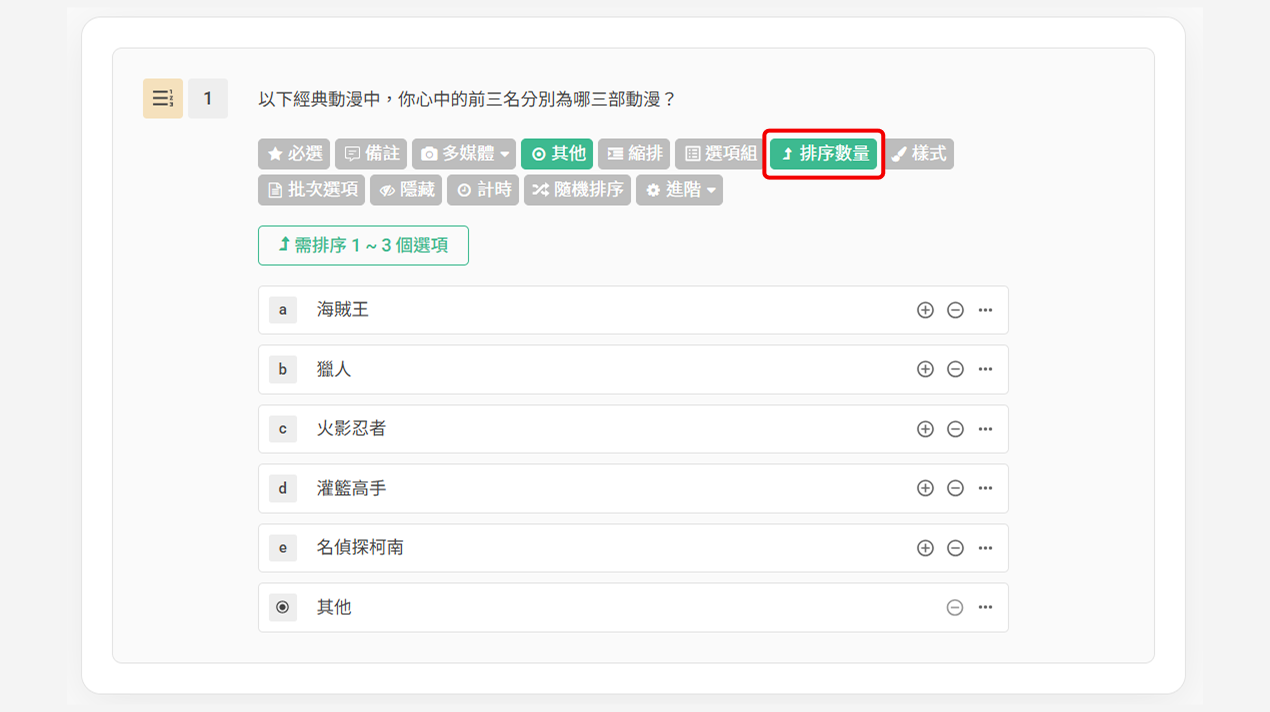Toggle 隱藏 to hide the question
This screenshot has height=712, width=1270.
(406, 190)
